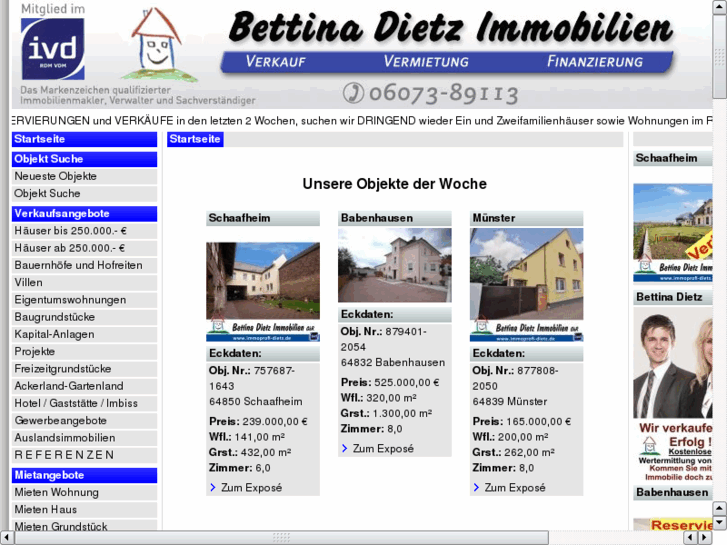Open the right column Schaafheim house thumbnail
The width and height of the screenshot is (727, 545).
[x=673, y=233]
